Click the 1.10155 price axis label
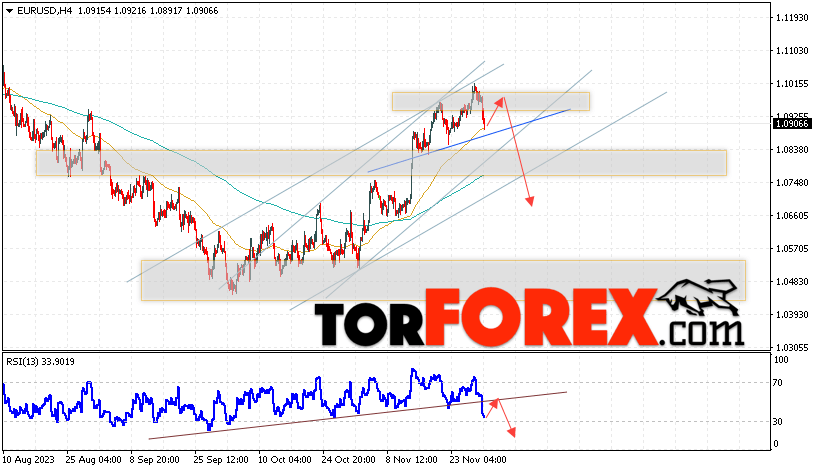This screenshot has width=816, height=471. (x=792, y=84)
